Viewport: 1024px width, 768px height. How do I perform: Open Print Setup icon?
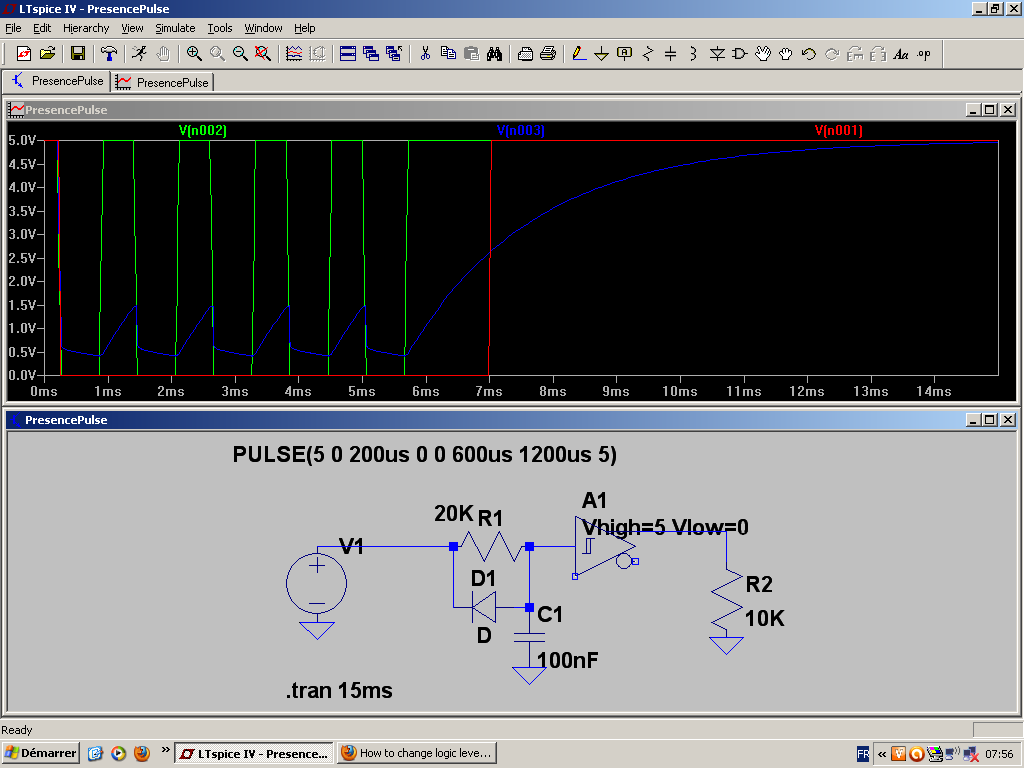(525, 54)
